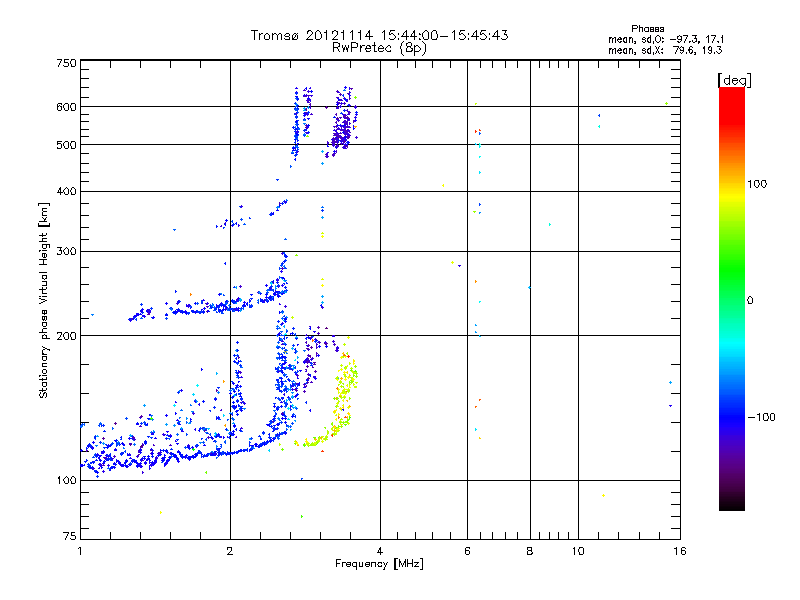The image size is (800, 600).
Task: Click the 'mean, sd,O: -97.3, 17.1' line
Action: [666, 39]
